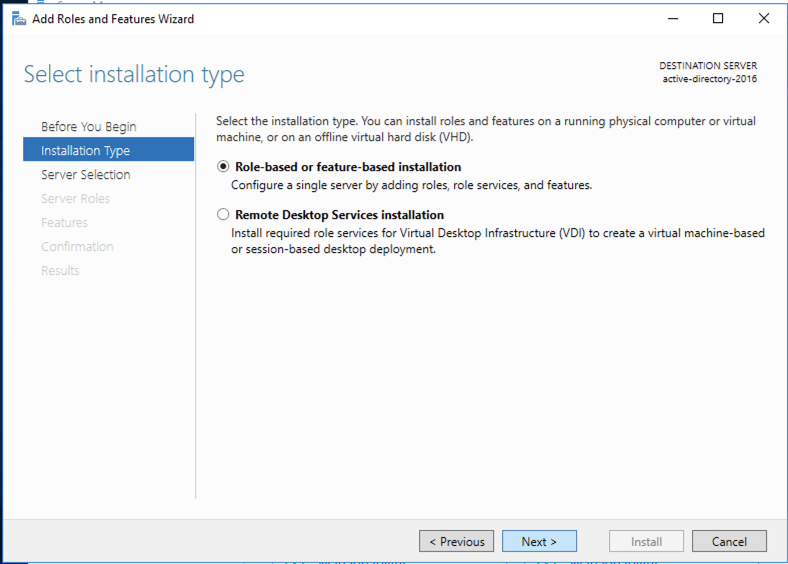Image resolution: width=788 pixels, height=564 pixels.
Task: Select Remote Desktop Services installation radio button
Action: tap(223, 215)
